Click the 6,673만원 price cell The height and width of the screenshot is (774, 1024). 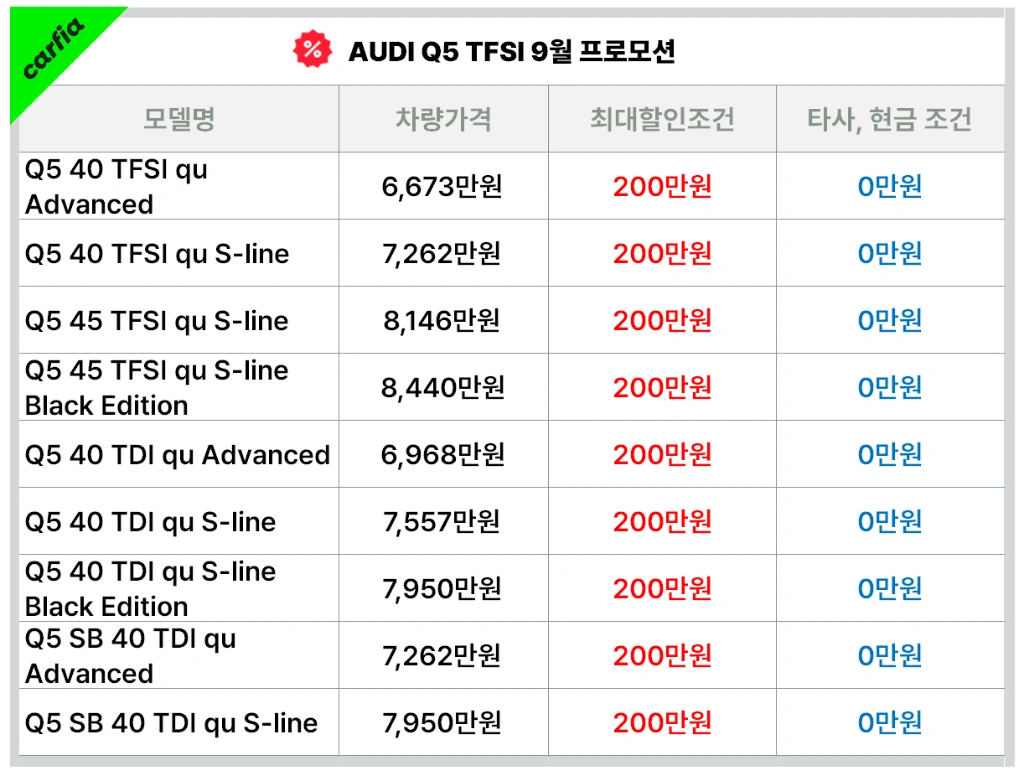coord(442,187)
